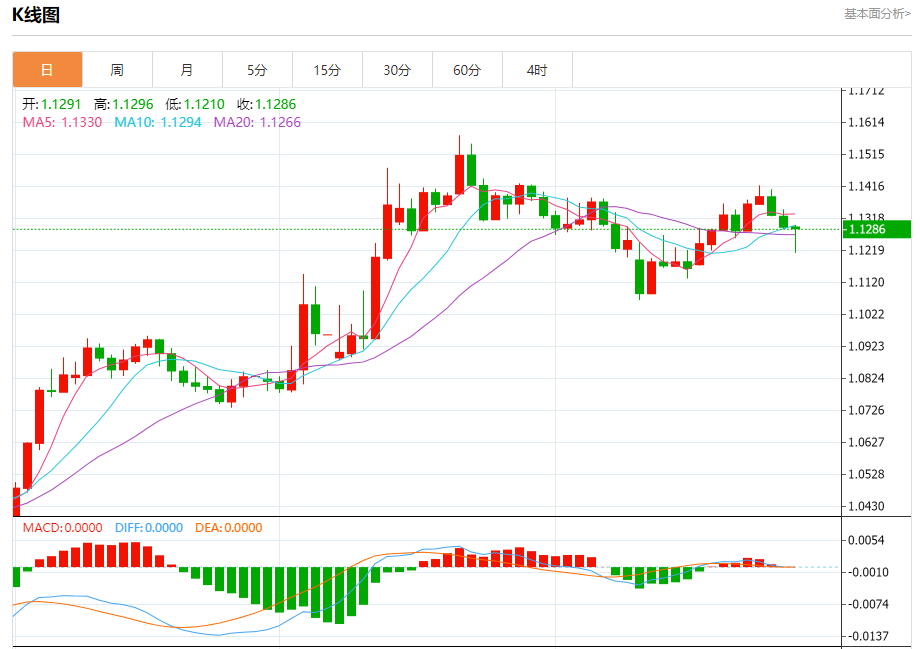Switch to the 周 weekly tab
The height and width of the screenshot is (649, 920).
(x=117, y=70)
